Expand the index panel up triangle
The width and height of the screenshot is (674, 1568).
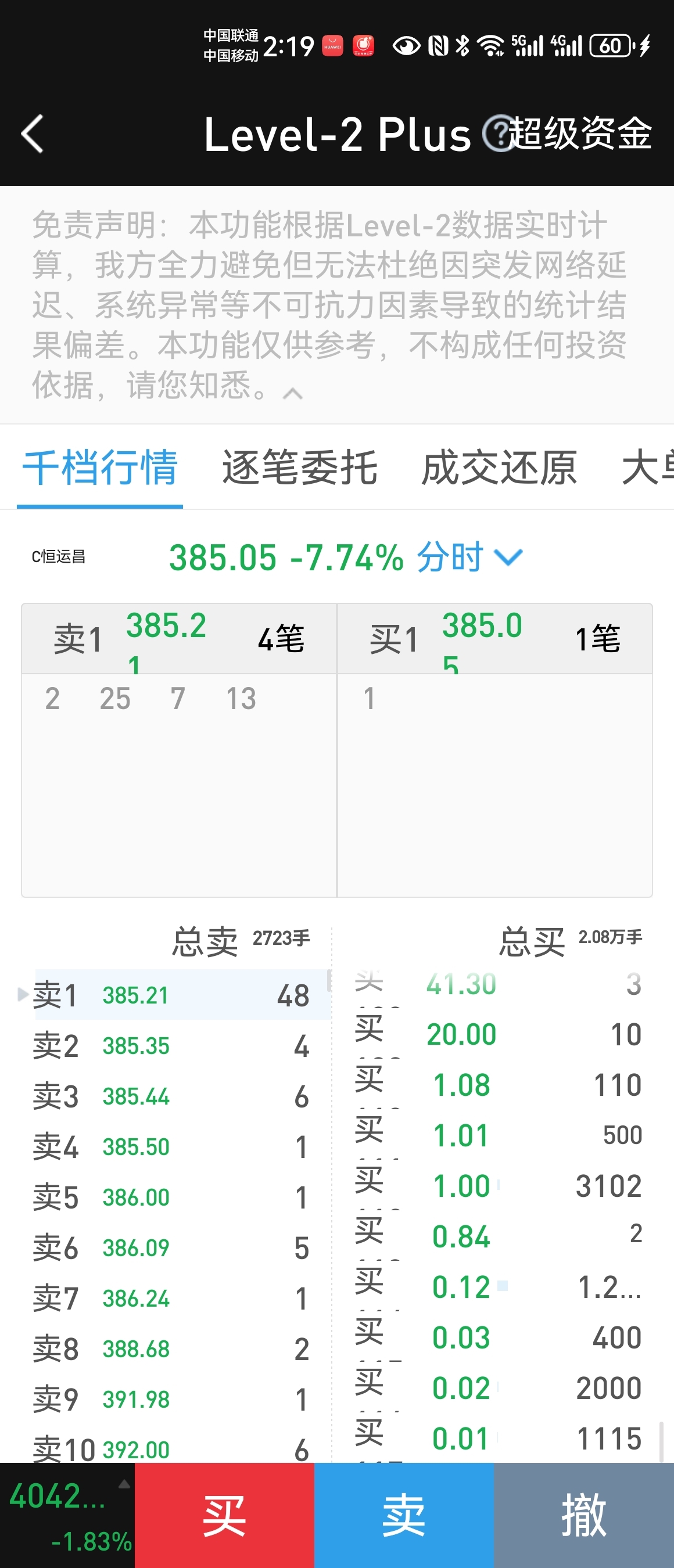(x=124, y=1484)
